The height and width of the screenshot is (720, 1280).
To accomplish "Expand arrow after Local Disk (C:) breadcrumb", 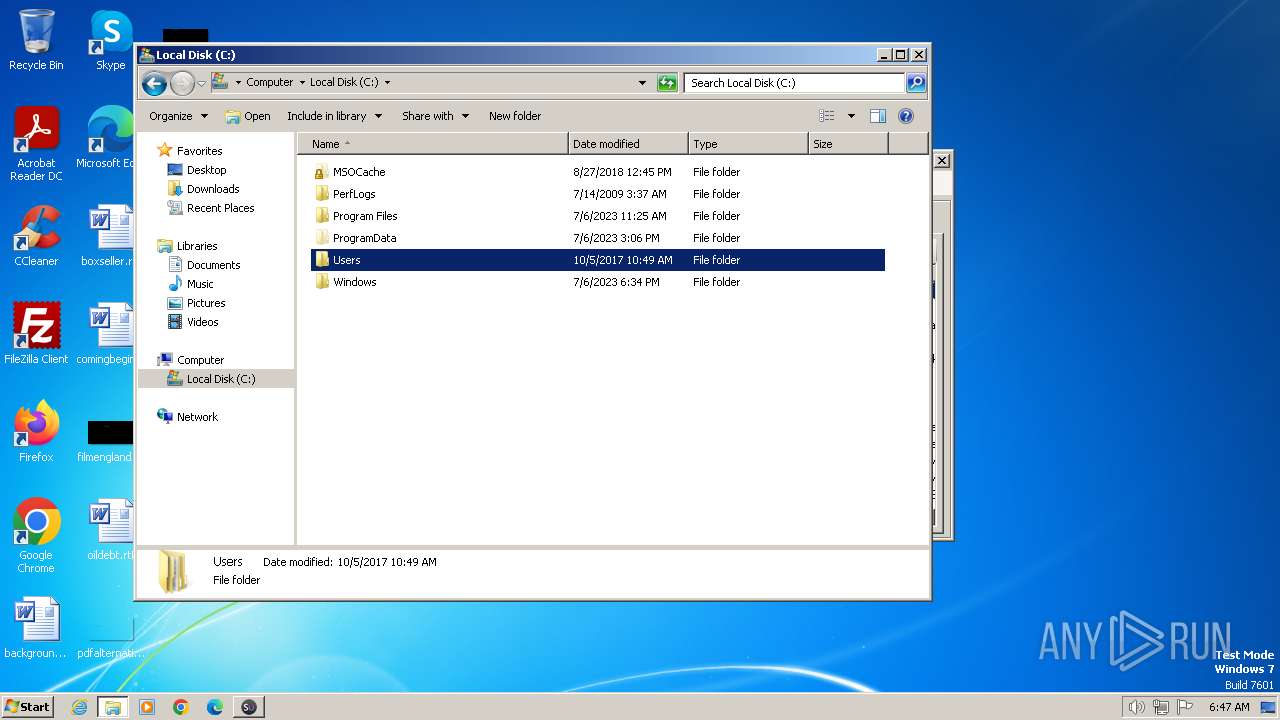I will 387,83.
